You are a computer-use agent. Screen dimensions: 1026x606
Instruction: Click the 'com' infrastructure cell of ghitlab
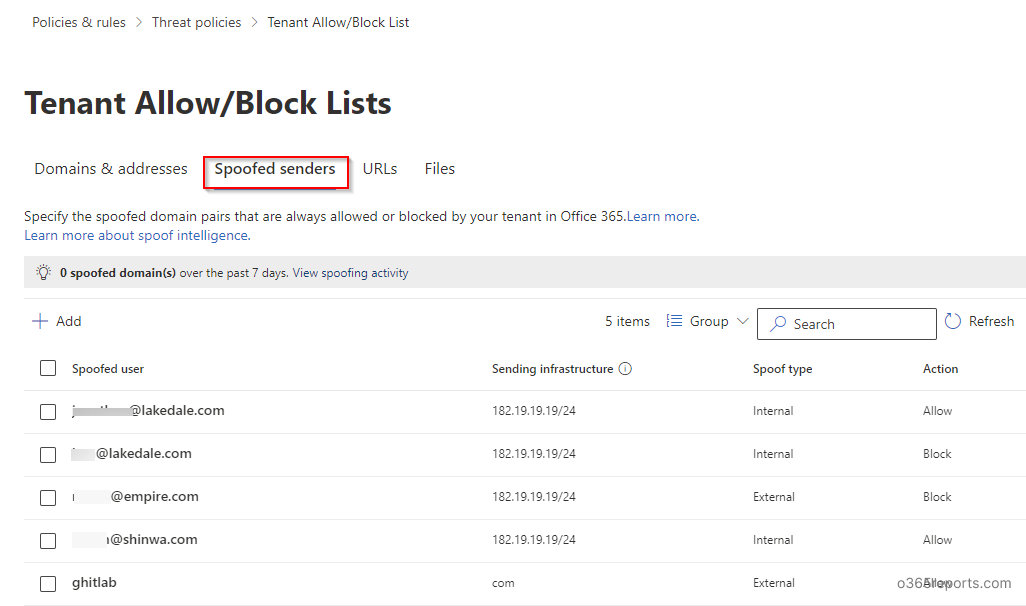(x=503, y=584)
